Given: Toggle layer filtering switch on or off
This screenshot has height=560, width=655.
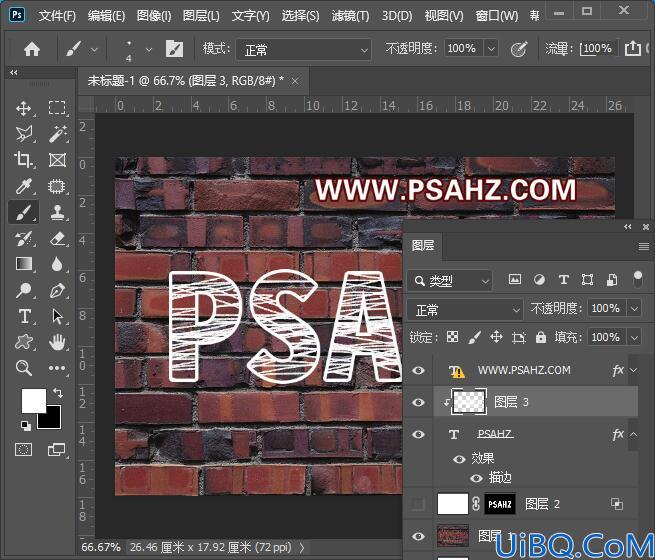Looking at the screenshot, I should click(637, 279).
